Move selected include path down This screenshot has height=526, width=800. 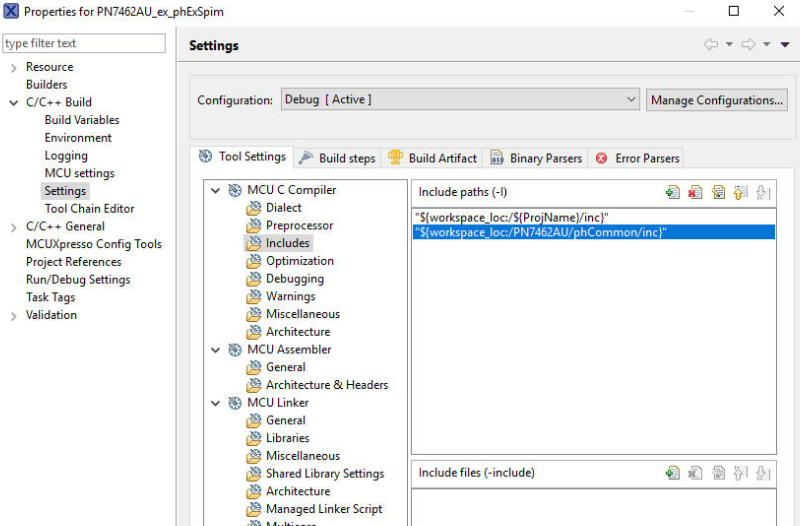[763, 192]
